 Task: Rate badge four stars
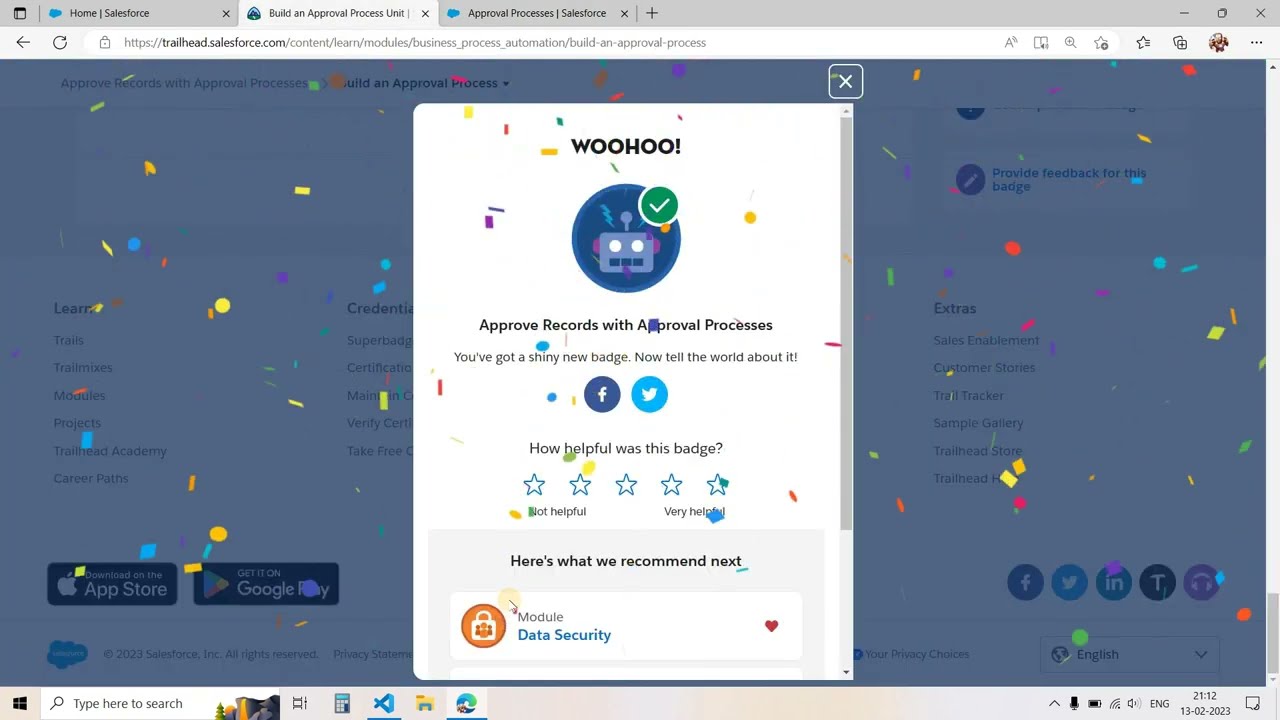671,485
